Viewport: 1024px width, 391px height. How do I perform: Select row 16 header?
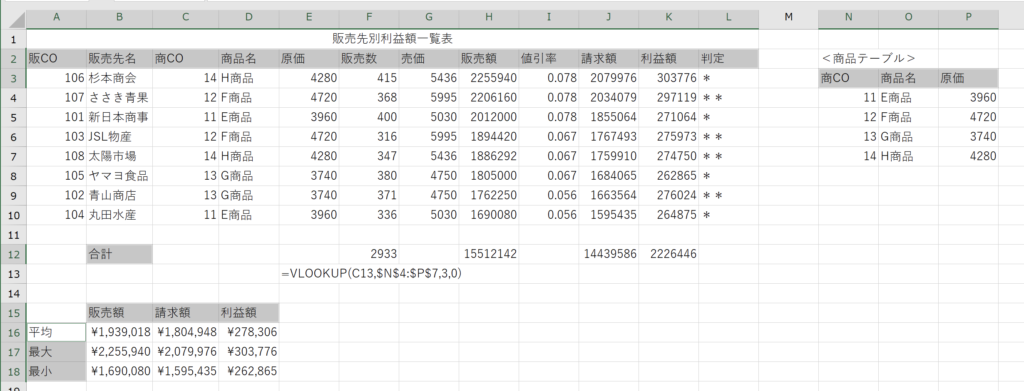(x=13, y=332)
